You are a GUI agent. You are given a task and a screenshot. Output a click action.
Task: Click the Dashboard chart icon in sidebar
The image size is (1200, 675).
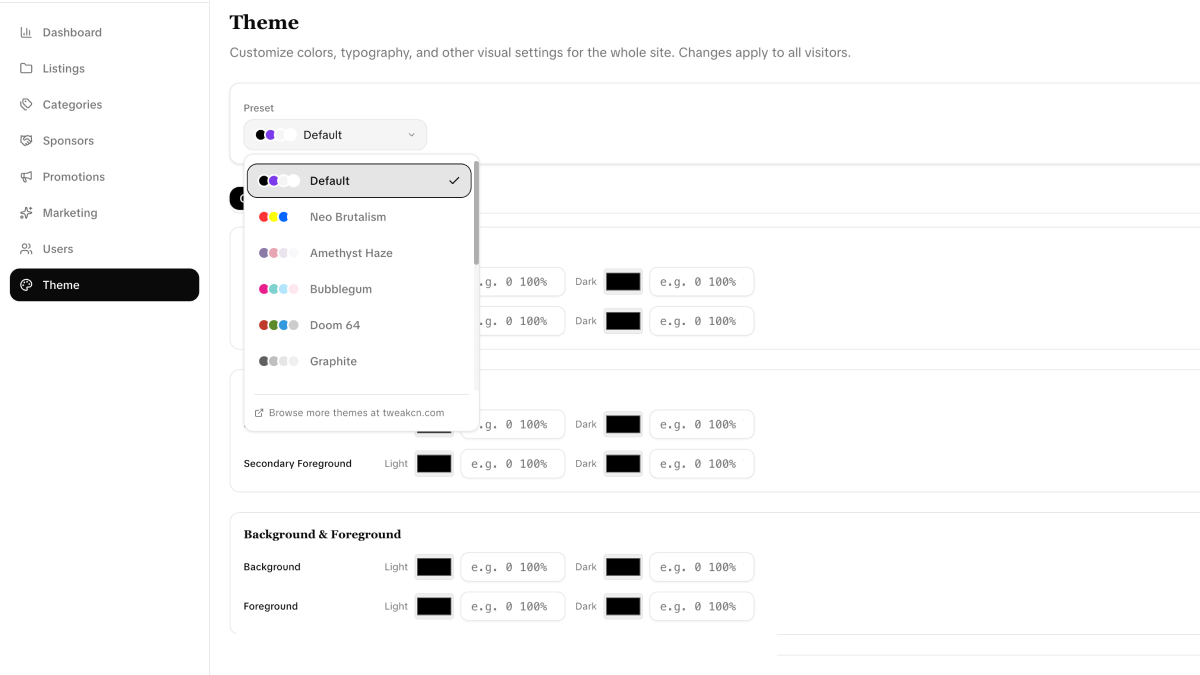(x=26, y=33)
